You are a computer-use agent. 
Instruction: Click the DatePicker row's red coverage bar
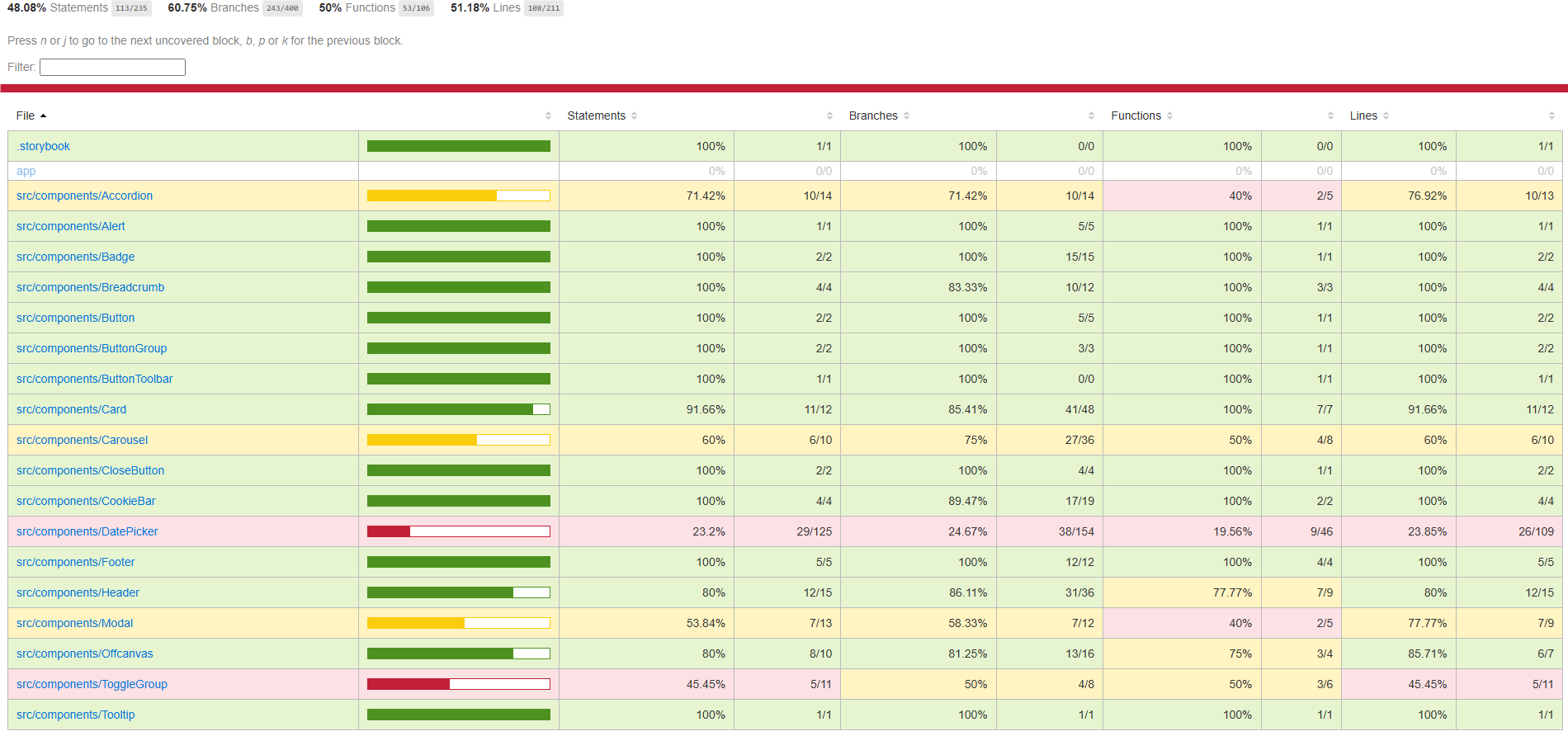[459, 531]
